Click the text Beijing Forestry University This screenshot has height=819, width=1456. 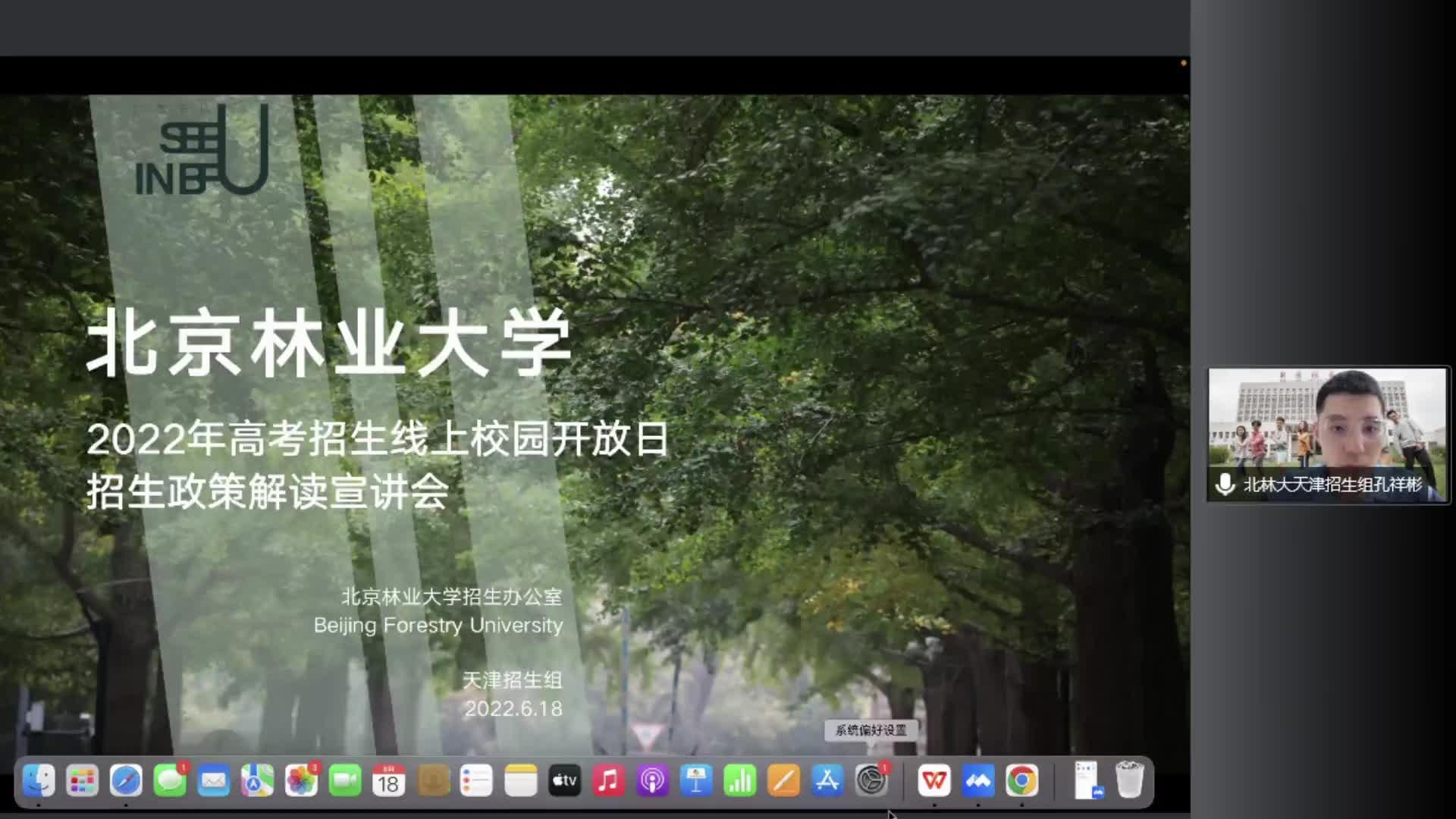(x=438, y=626)
